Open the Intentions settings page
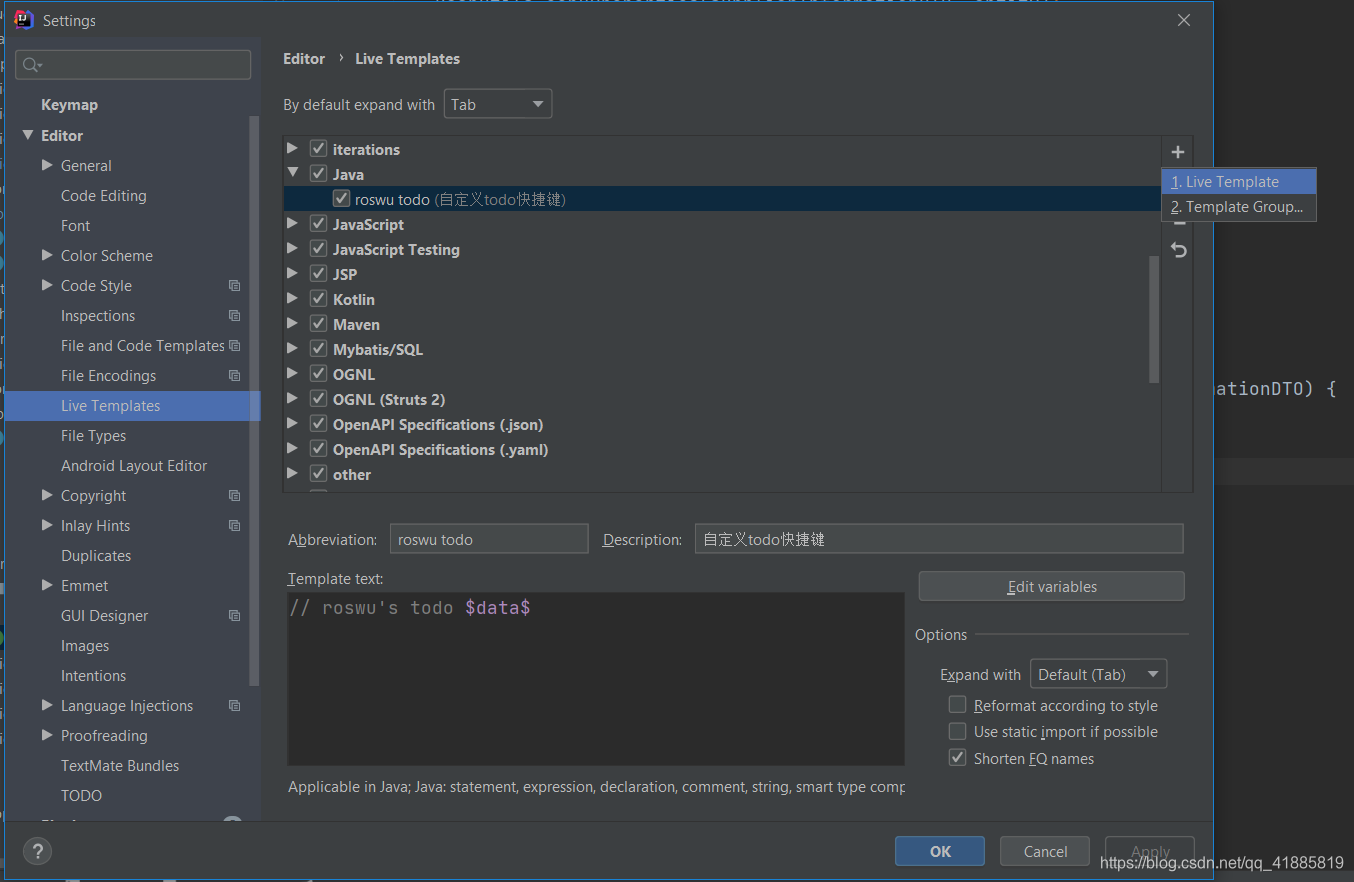Screen dimensions: 1354x882 point(93,676)
